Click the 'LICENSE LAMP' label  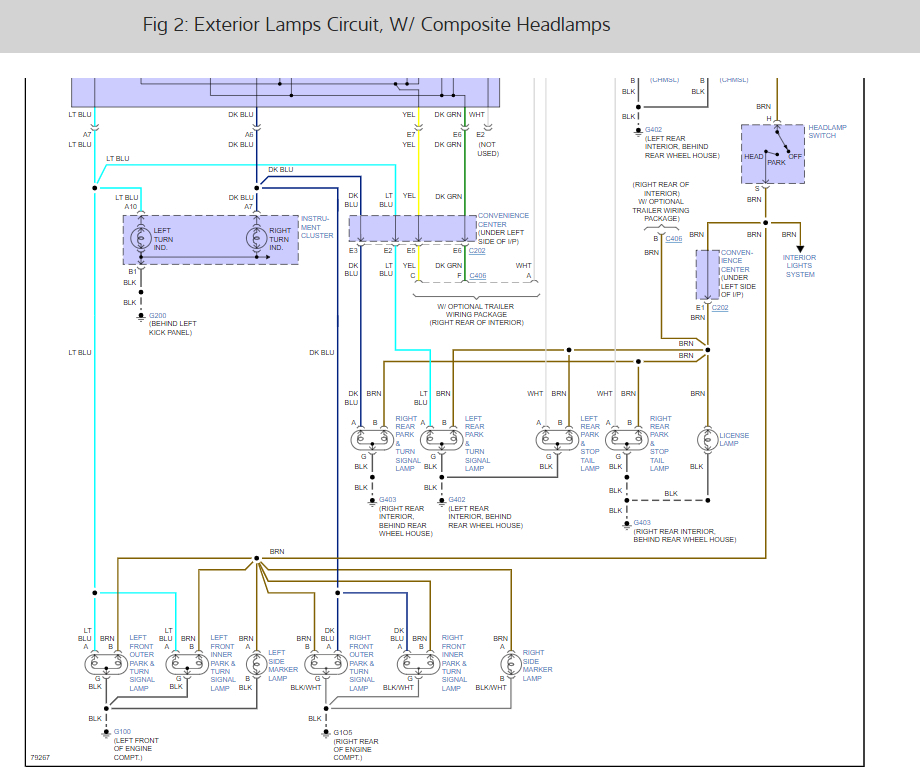point(734,440)
